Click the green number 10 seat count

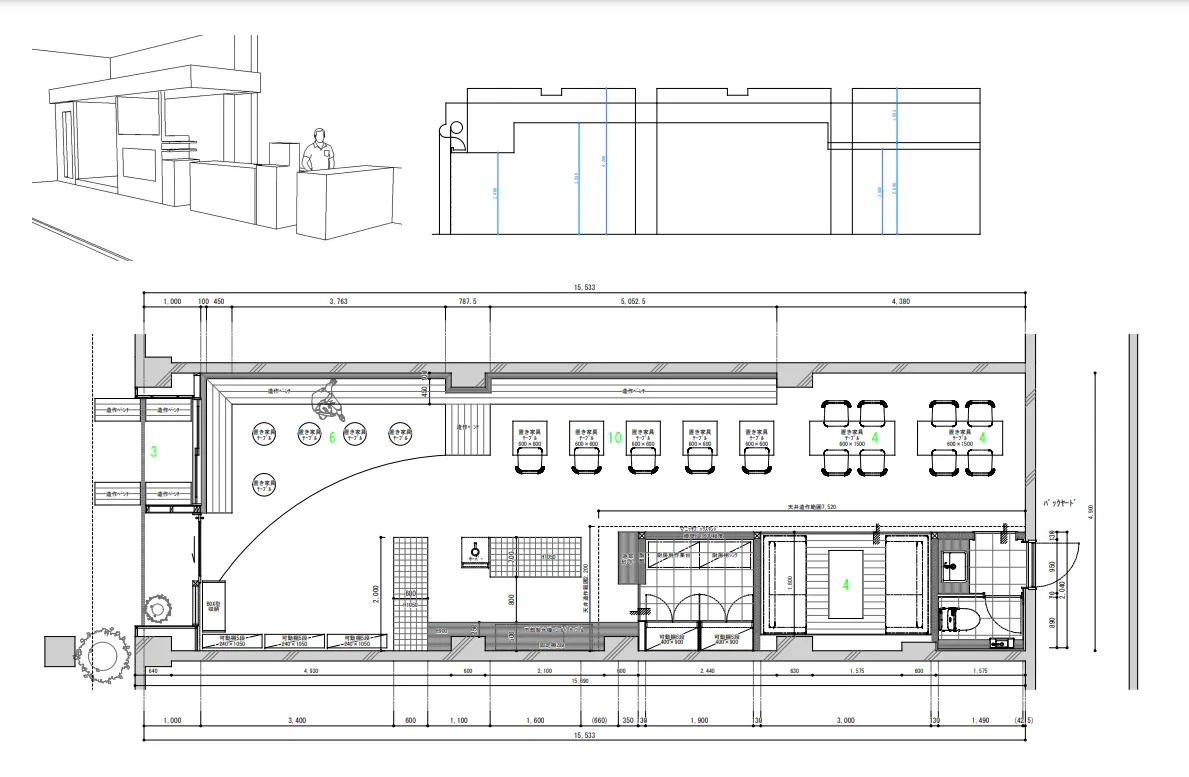pyautogui.click(x=614, y=437)
